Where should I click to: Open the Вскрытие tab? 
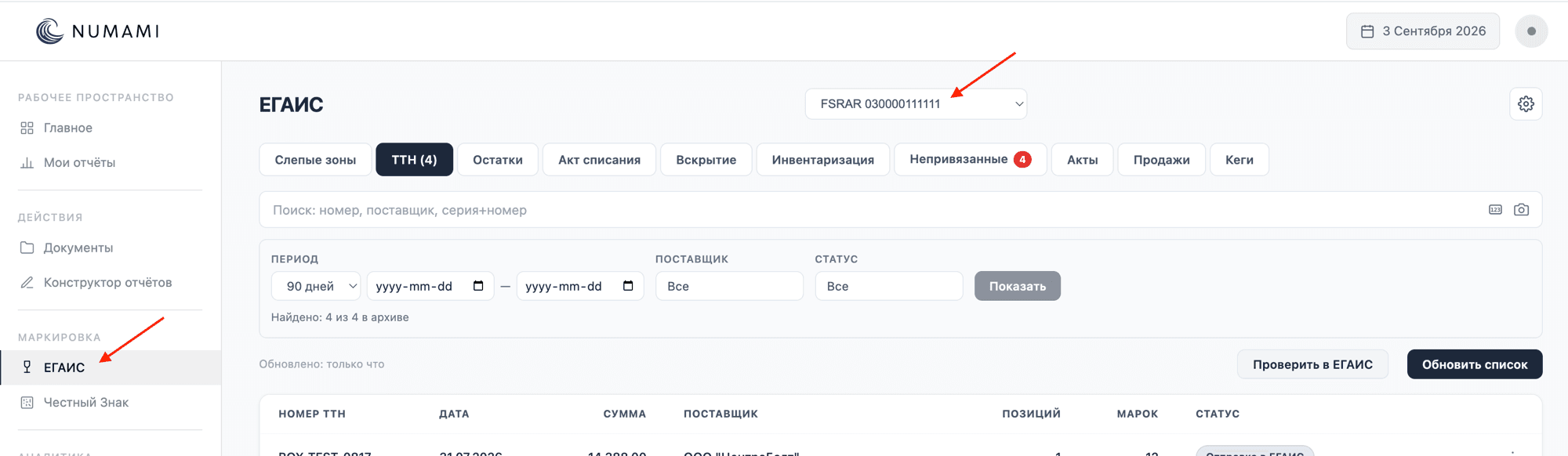point(706,160)
